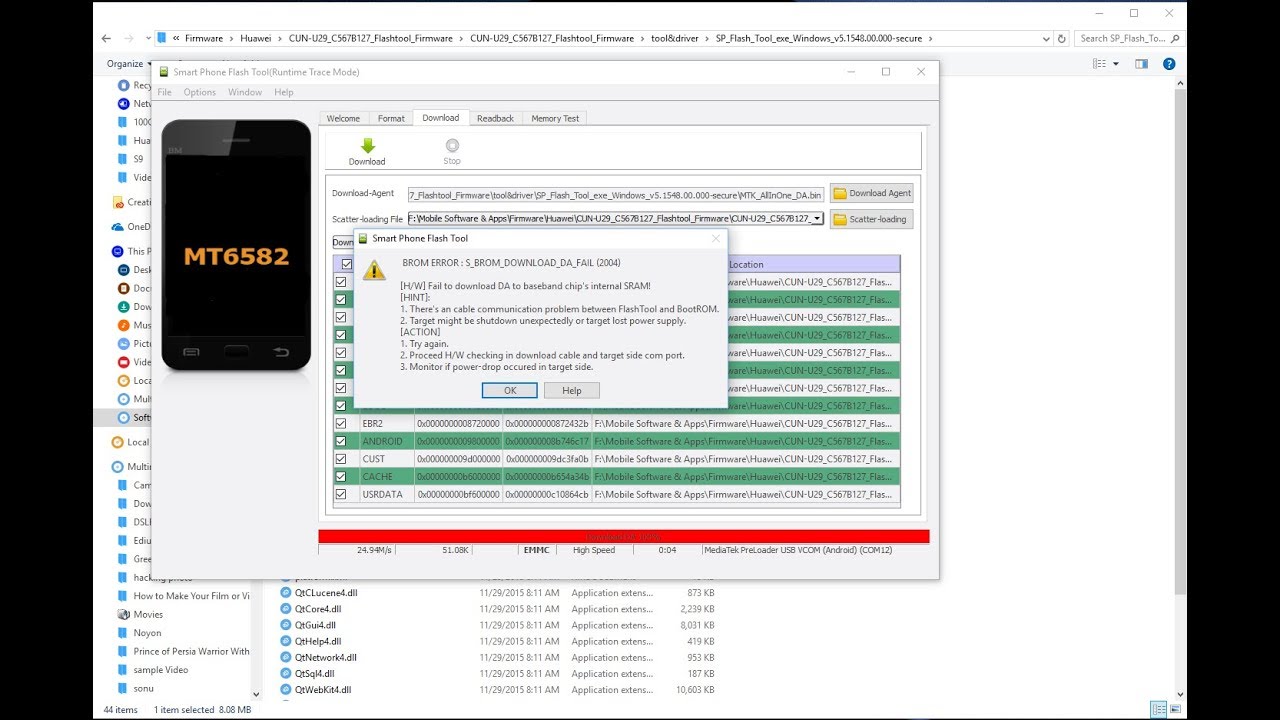Start flashing with the green Download arrow
Image resolution: width=1280 pixels, height=720 pixels.
[x=367, y=146]
